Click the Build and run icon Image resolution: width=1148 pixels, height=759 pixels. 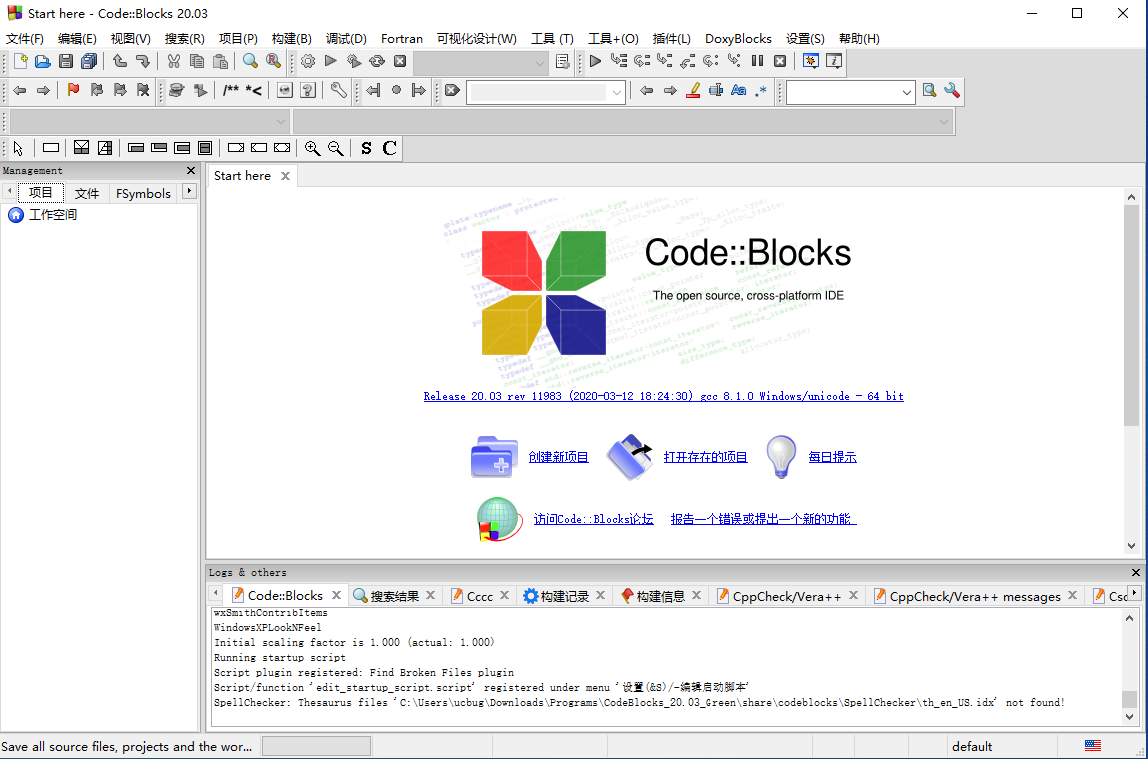click(354, 61)
